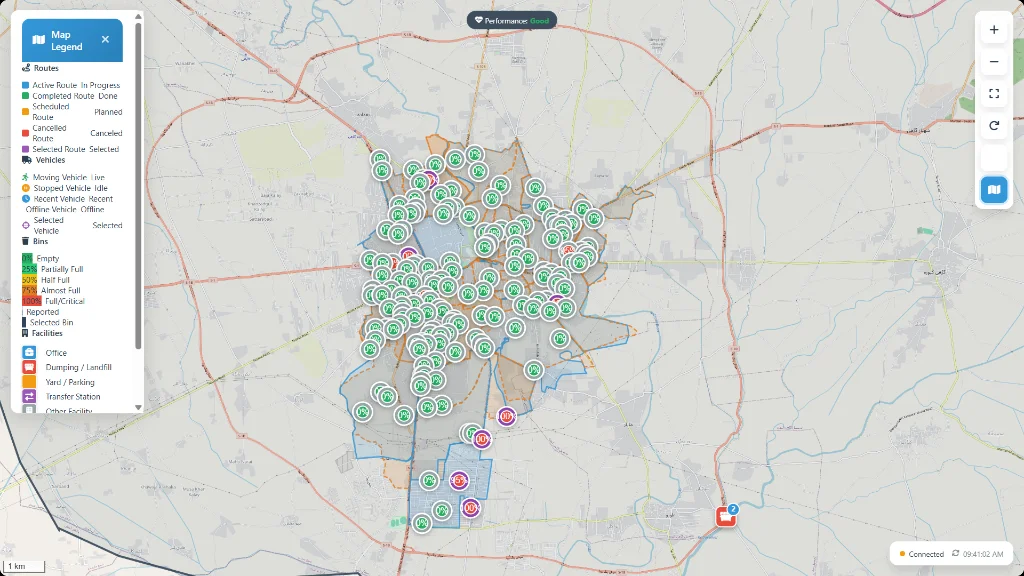Click the legend scrollbar up arrow
Image resolution: width=1024 pixels, height=576 pixels.
[138, 16]
